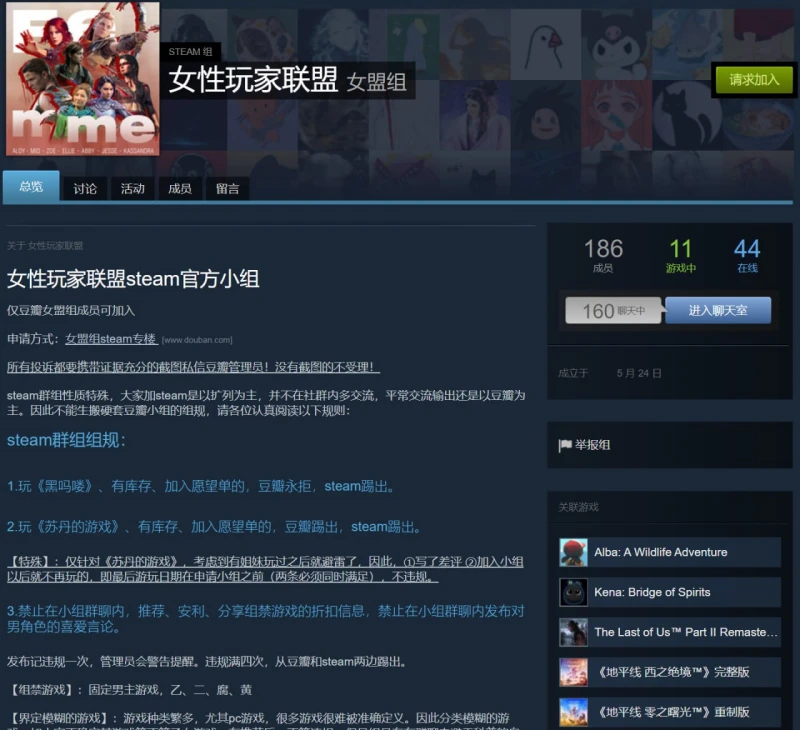Image resolution: width=800 pixels, height=730 pixels.
Task: Open the 讨论 discussions tab
Action: click(85, 189)
